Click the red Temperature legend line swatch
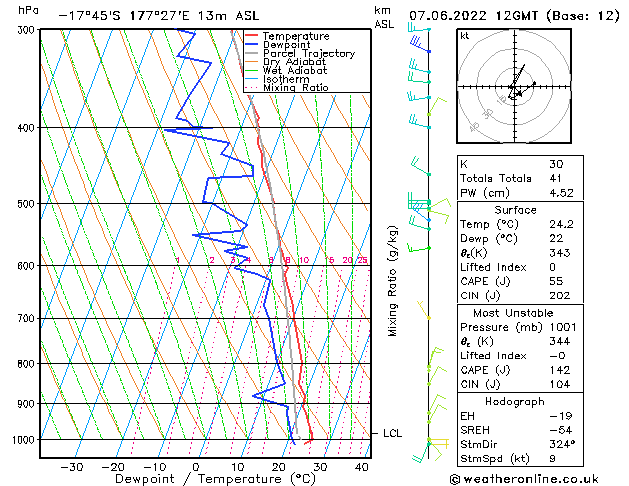The image size is (629, 486). pos(251,36)
